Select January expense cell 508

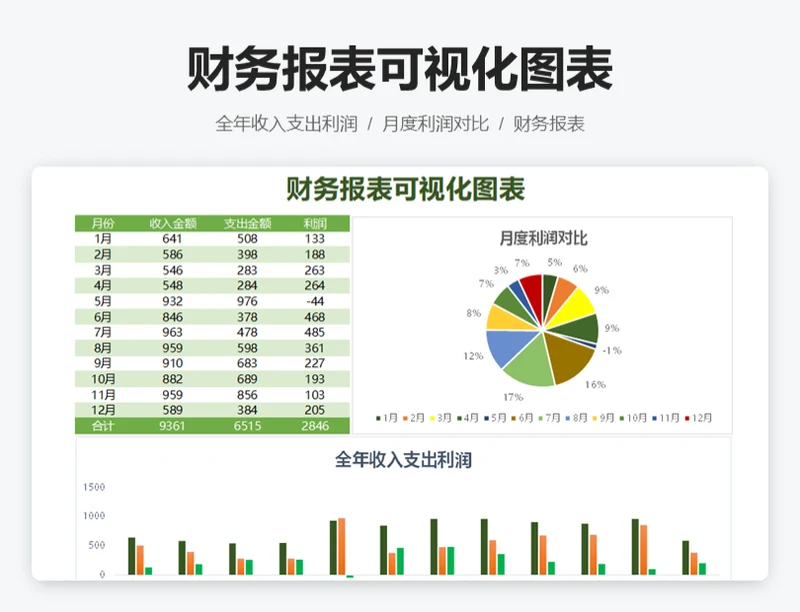click(247, 239)
